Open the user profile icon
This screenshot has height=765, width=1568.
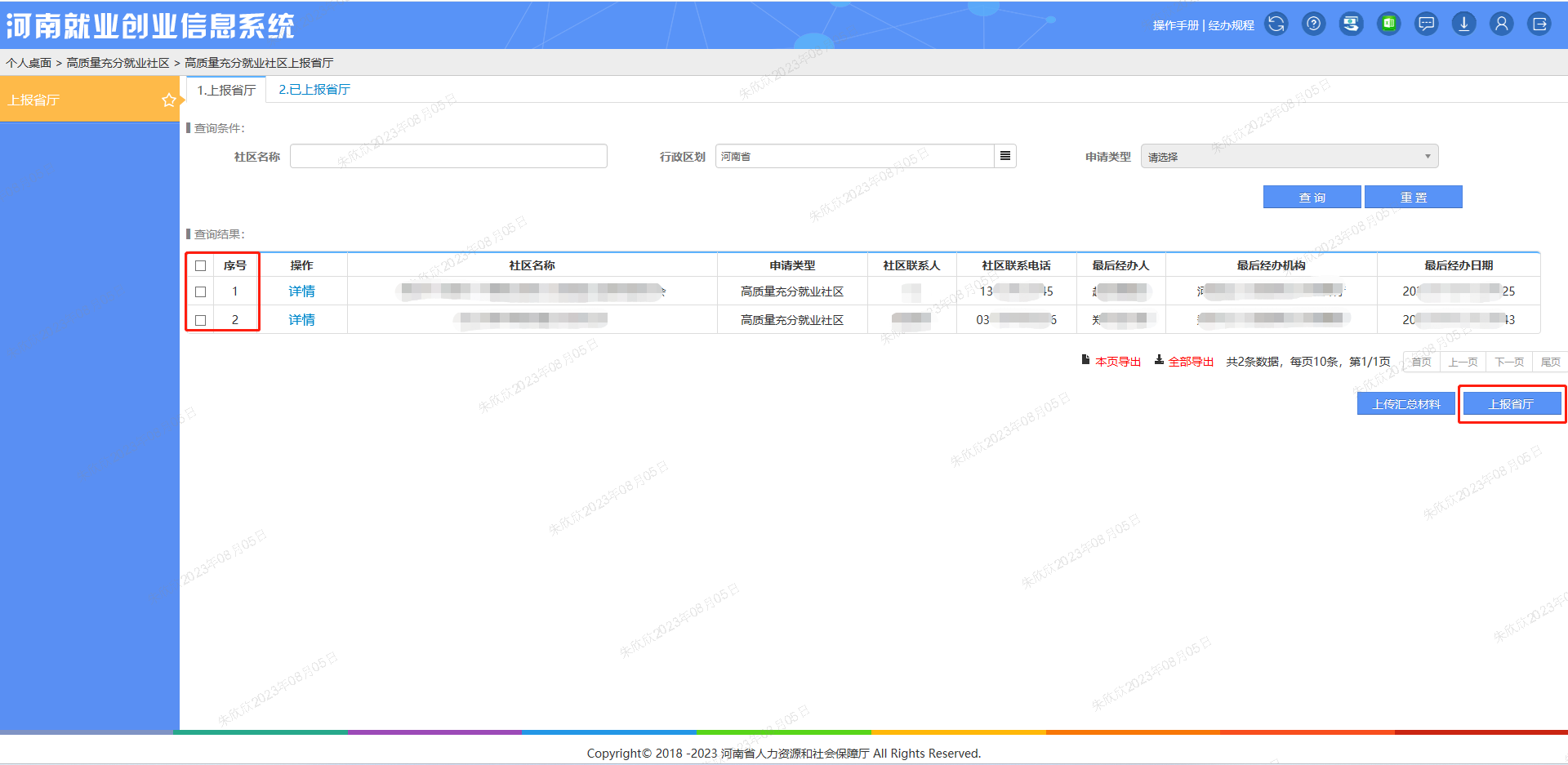pos(1502,24)
